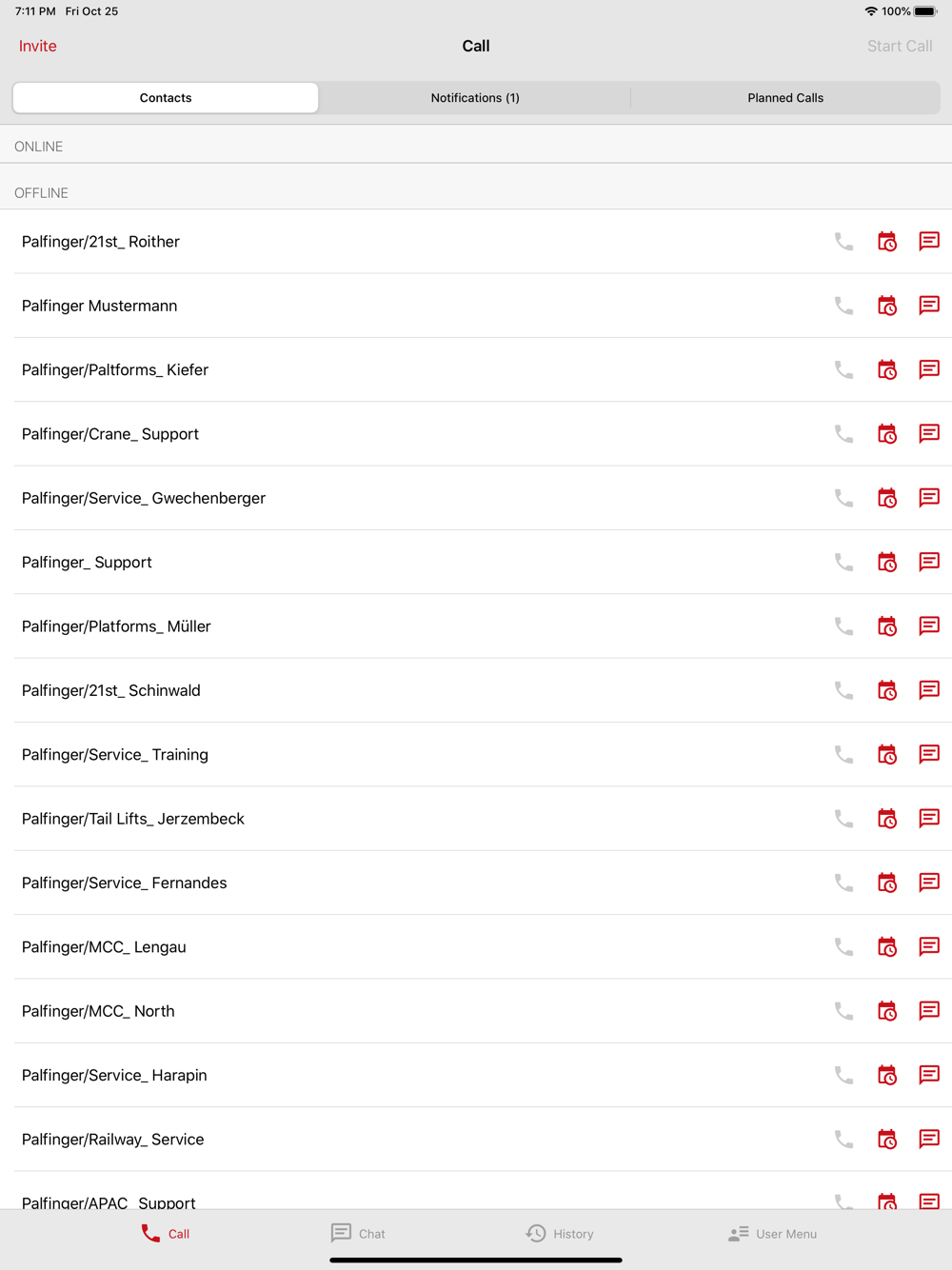Image resolution: width=952 pixels, height=1270 pixels.
Task: Schedule a call with Palfinger/Tail Lifts_ Jerzembeck
Action: tap(887, 819)
